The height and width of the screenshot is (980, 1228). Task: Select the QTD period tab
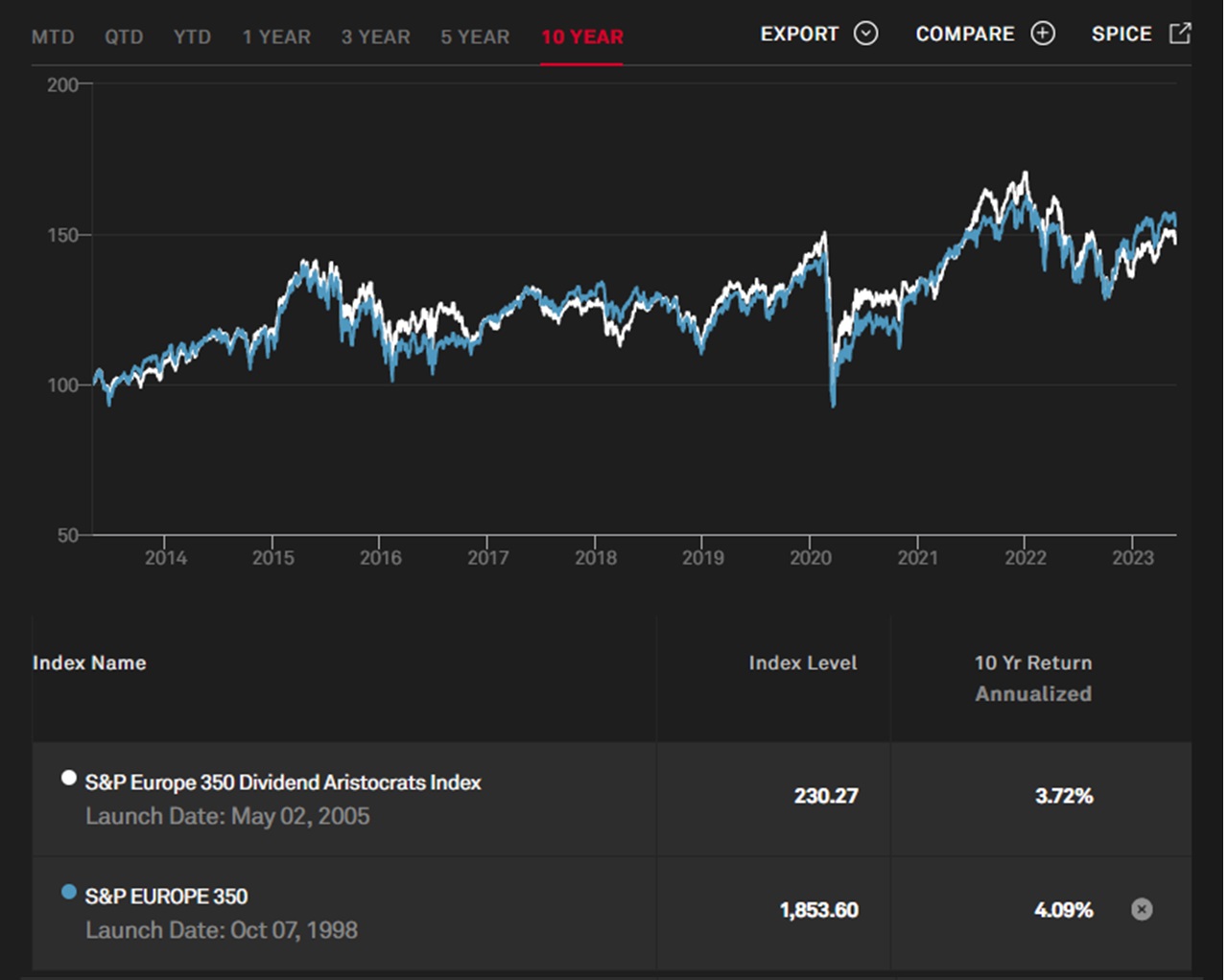point(124,37)
